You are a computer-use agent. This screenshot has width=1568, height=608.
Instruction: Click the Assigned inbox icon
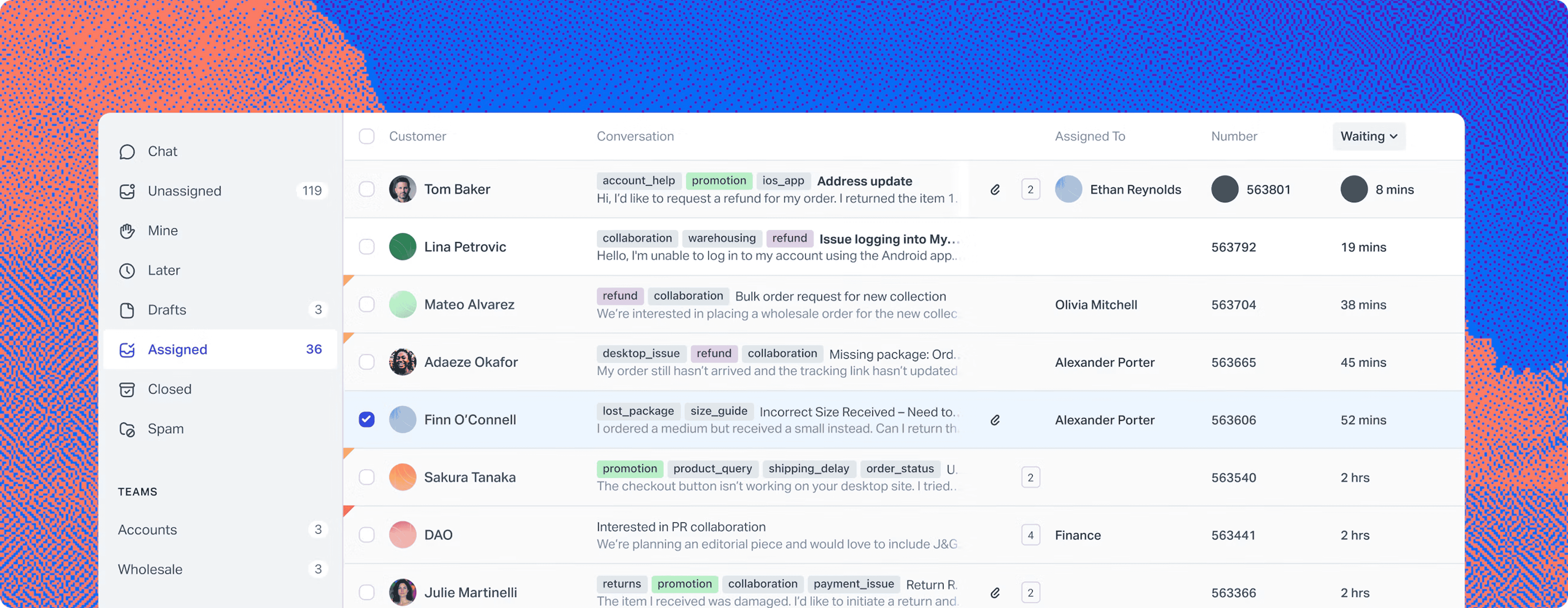[127, 350]
